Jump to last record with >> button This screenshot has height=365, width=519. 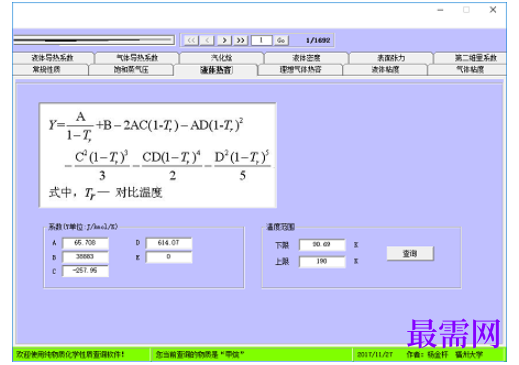[241, 40]
